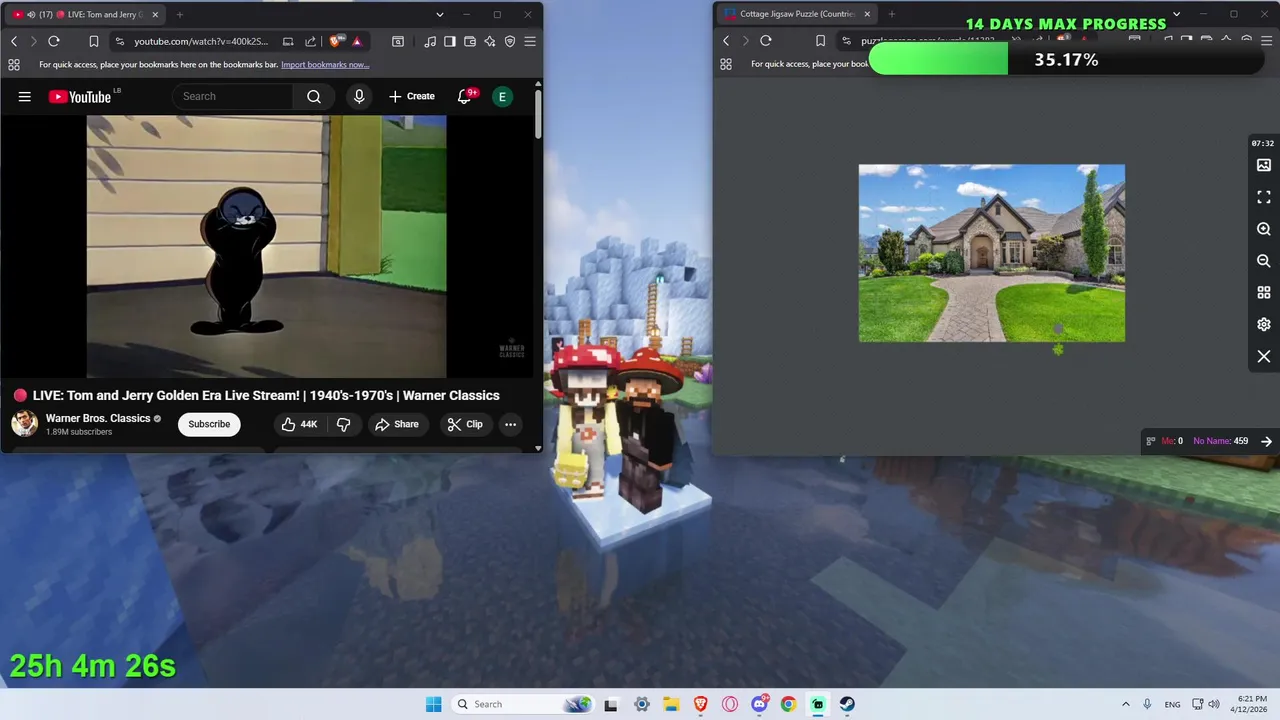Open browser main menu in YouTube window
The height and width of the screenshot is (720, 1280).
click(x=530, y=41)
